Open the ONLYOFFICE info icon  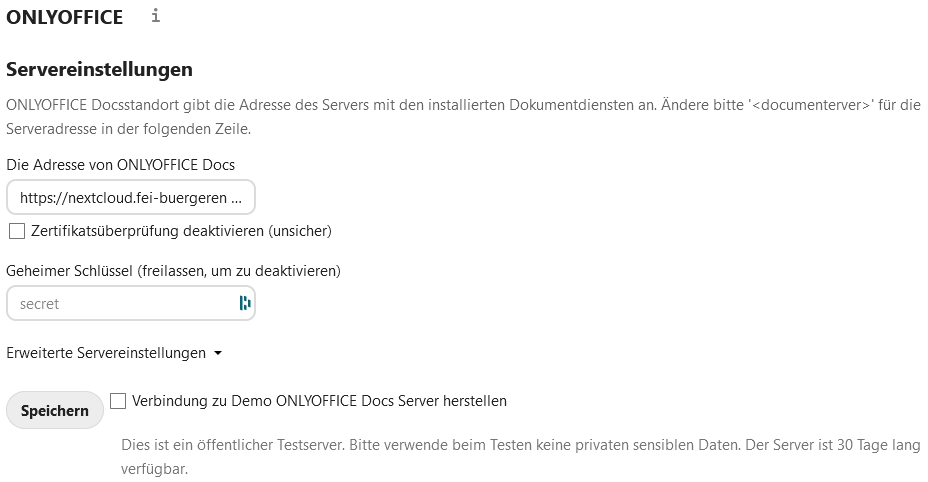155,15
